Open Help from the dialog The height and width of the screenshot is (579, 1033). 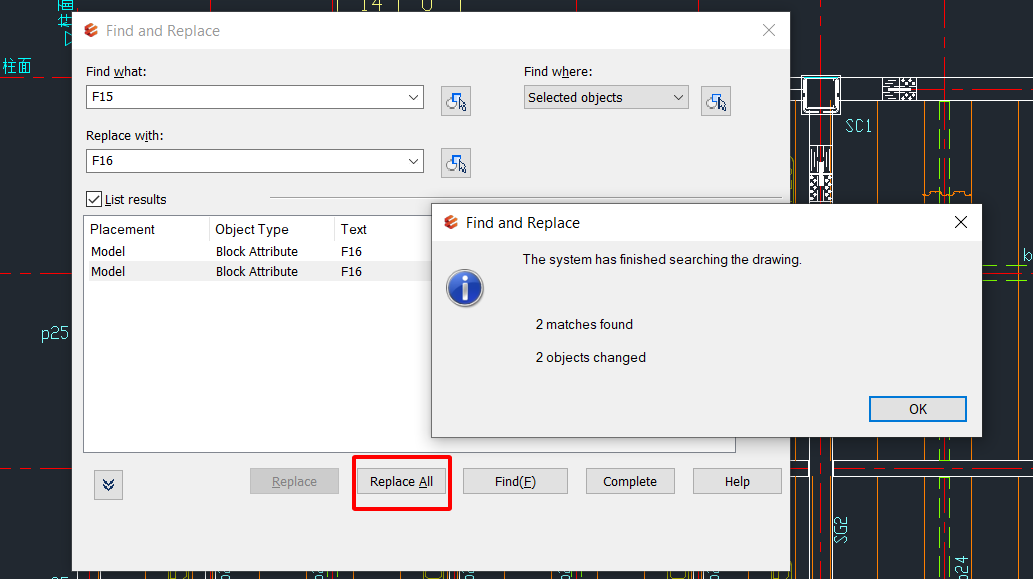(737, 482)
